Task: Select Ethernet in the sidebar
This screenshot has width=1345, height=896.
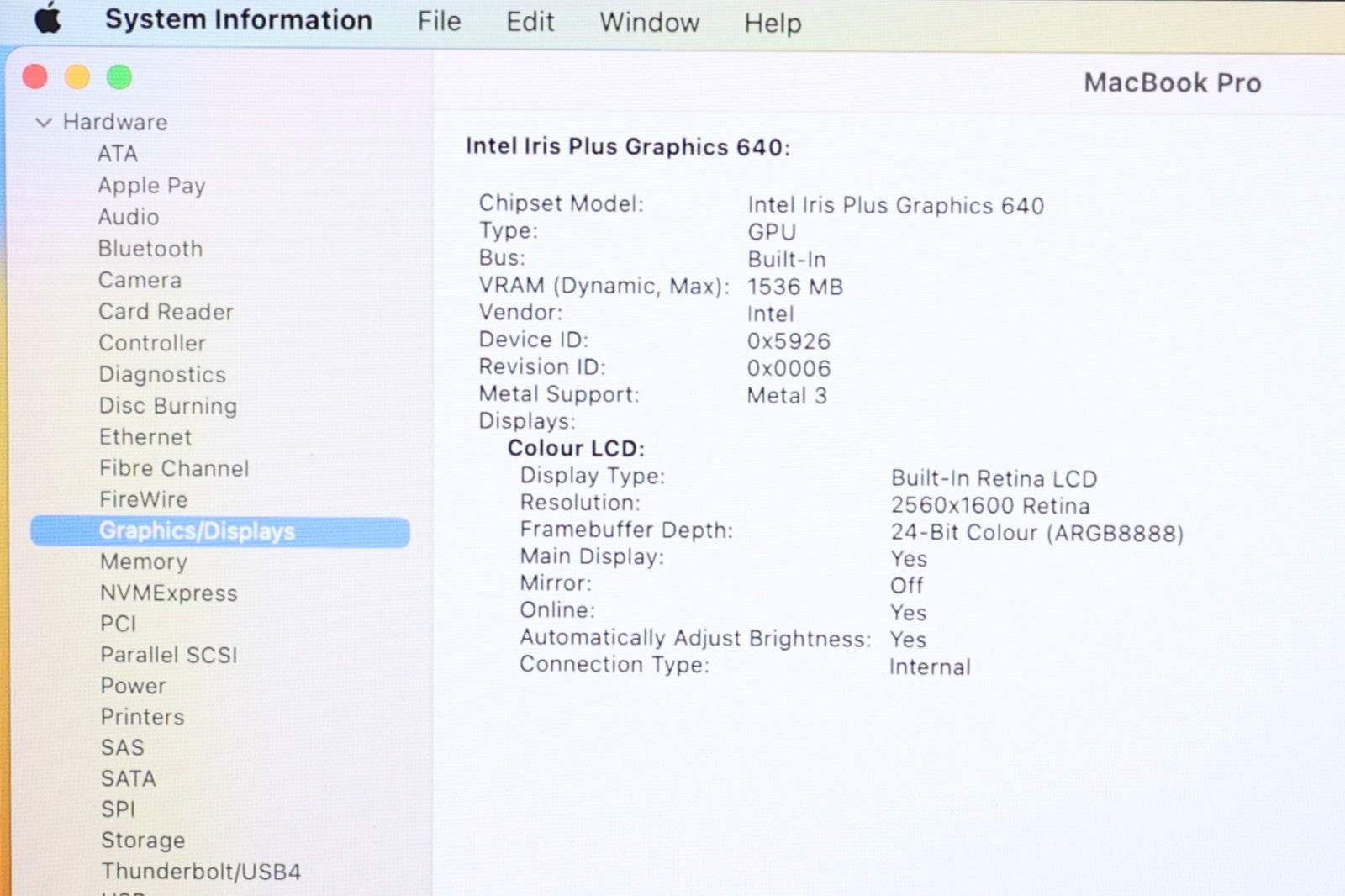Action: click(145, 437)
